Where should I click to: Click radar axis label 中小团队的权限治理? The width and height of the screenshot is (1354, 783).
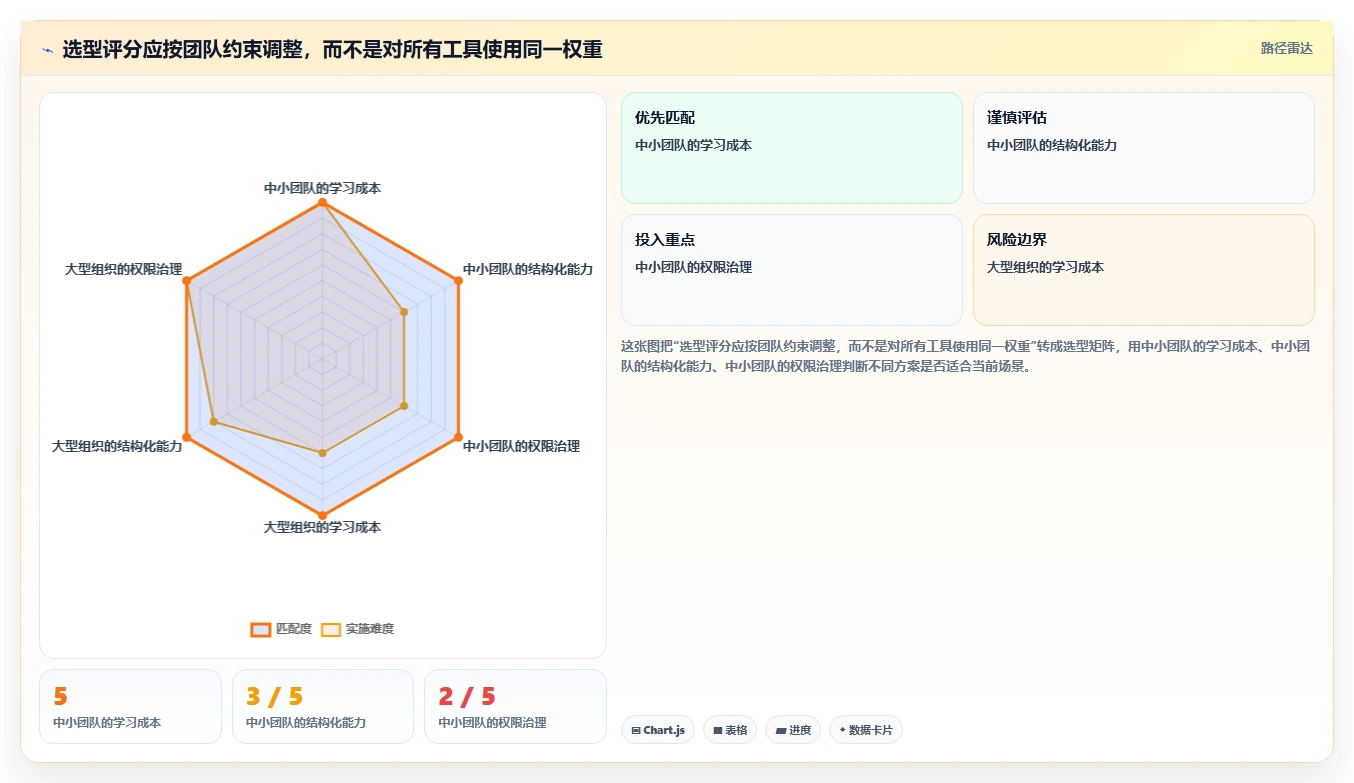[x=521, y=446]
